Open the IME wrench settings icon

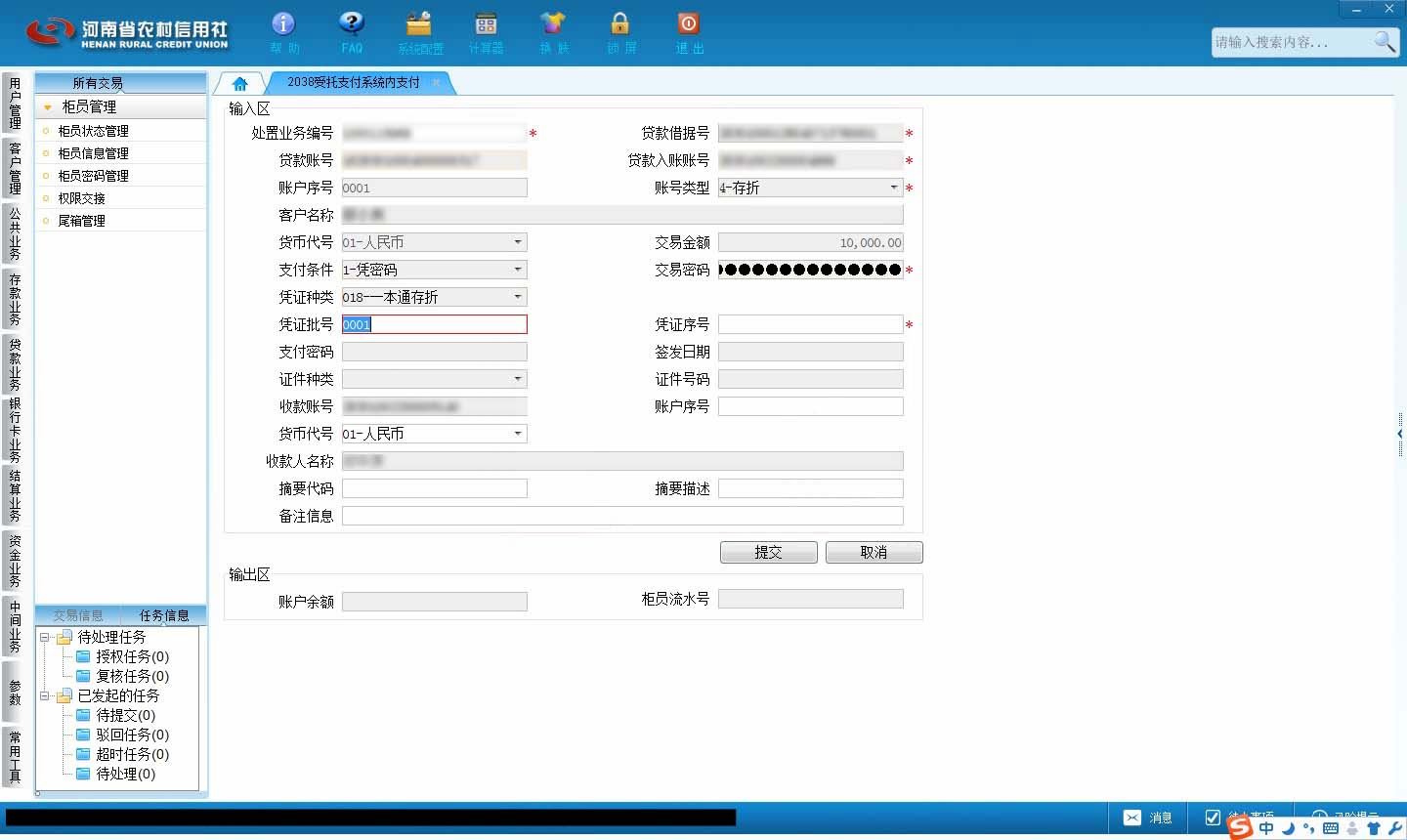[x=1393, y=828]
